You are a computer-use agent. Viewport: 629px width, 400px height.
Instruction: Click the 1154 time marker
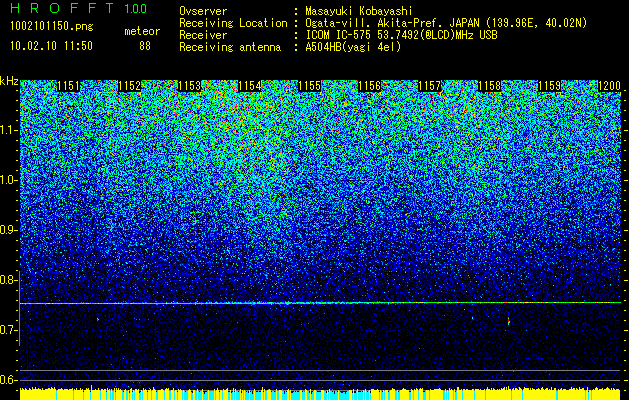249,86
